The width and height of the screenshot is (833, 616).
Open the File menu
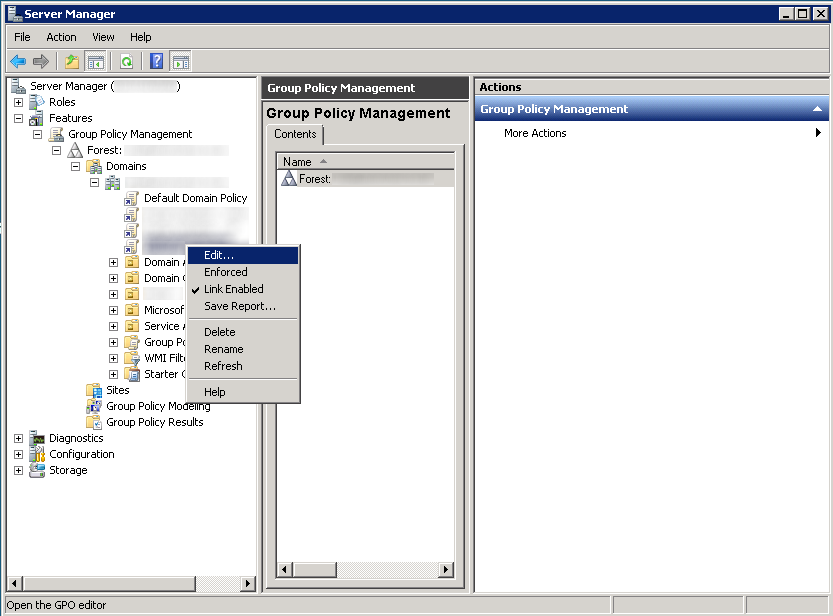22,37
